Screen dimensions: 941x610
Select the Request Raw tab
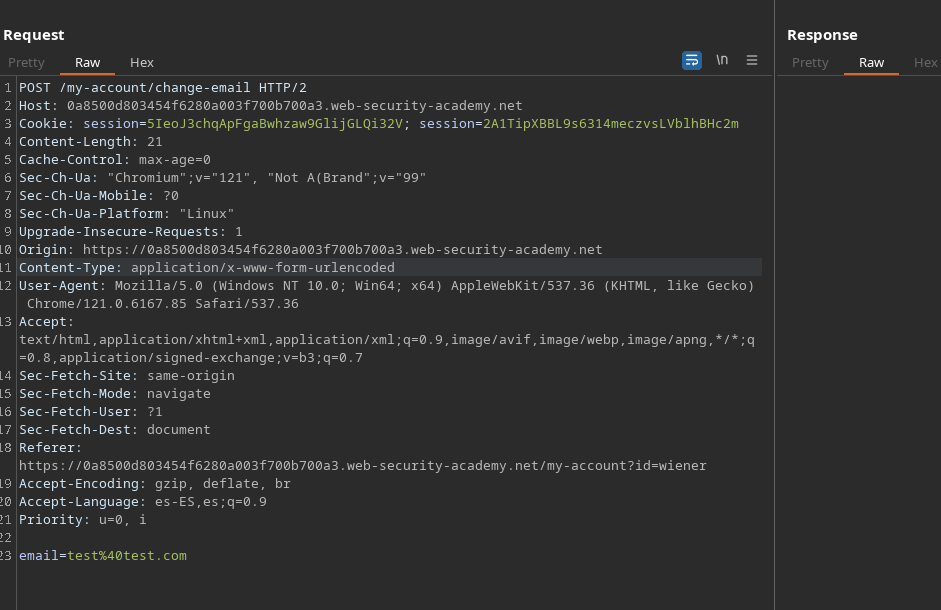(x=88, y=63)
